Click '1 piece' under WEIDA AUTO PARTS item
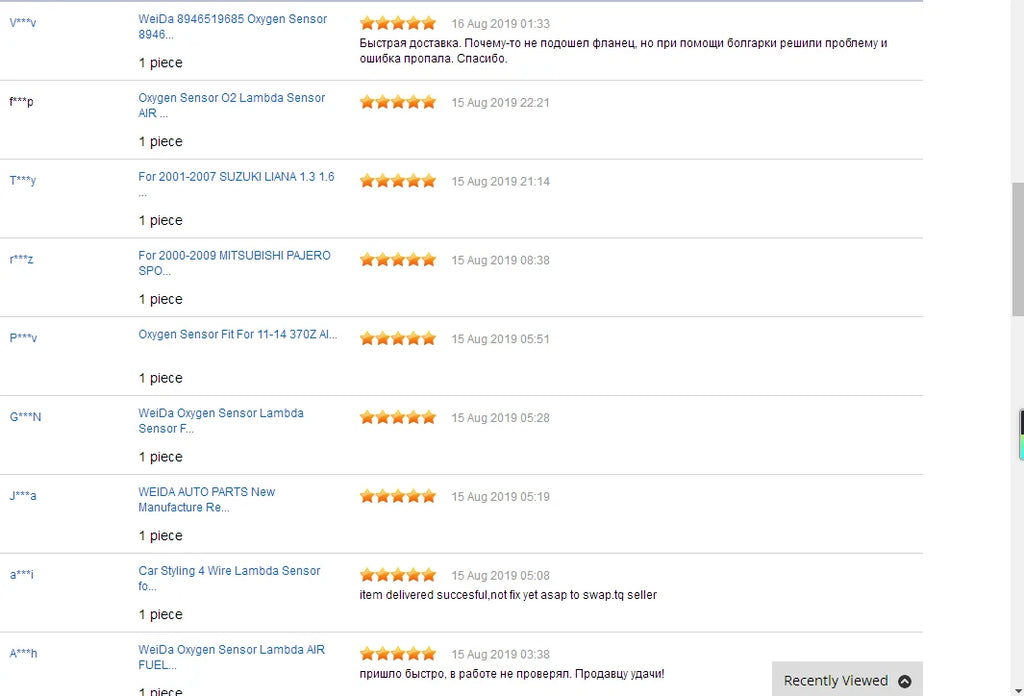The image size is (1024, 696). (x=161, y=536)
